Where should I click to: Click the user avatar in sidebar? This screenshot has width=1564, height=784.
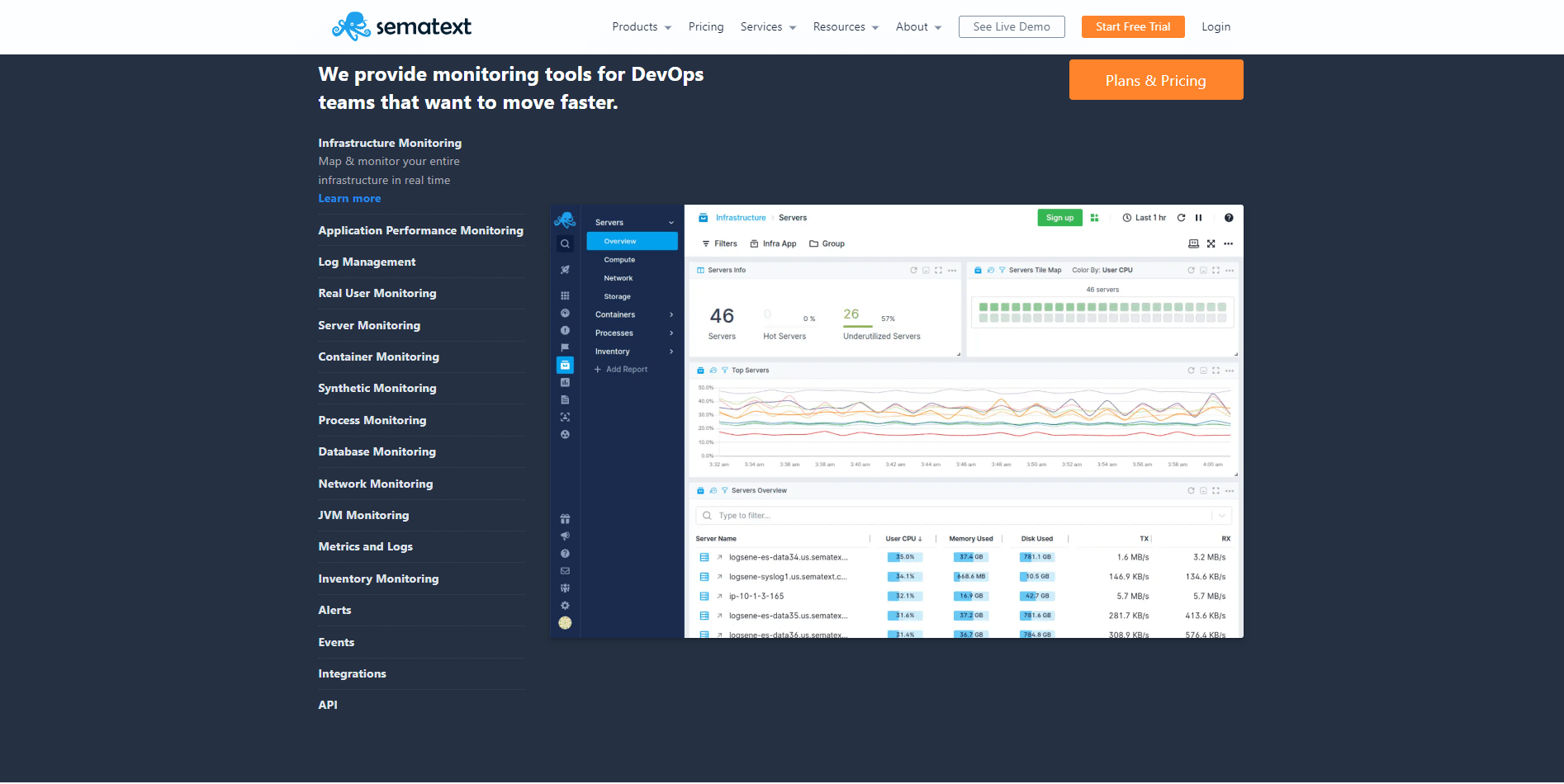coord(565,623)
